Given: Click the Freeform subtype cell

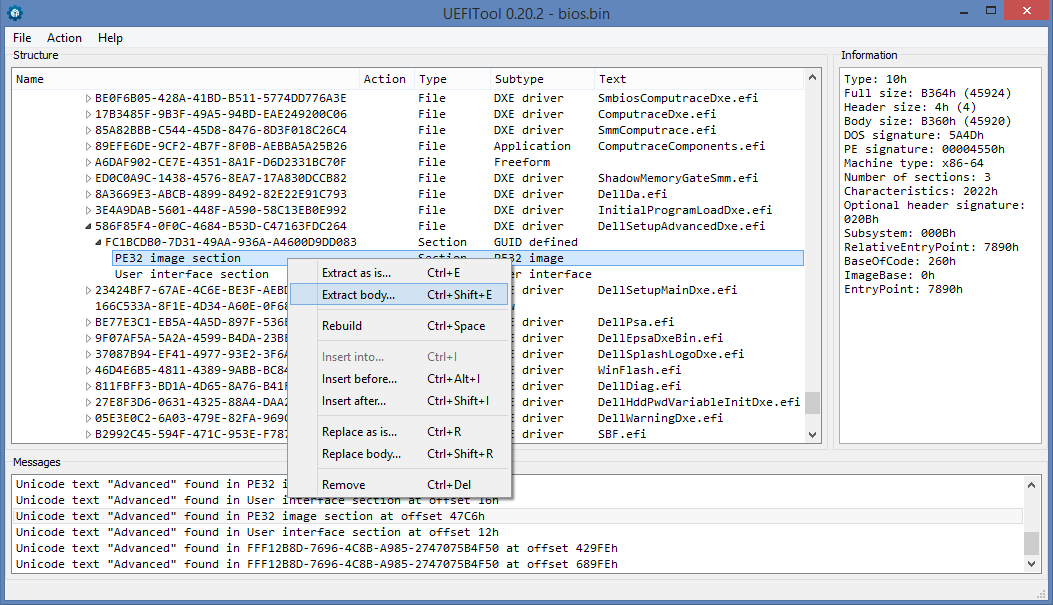Looking at the screenshot, I should tap(522, 162).
